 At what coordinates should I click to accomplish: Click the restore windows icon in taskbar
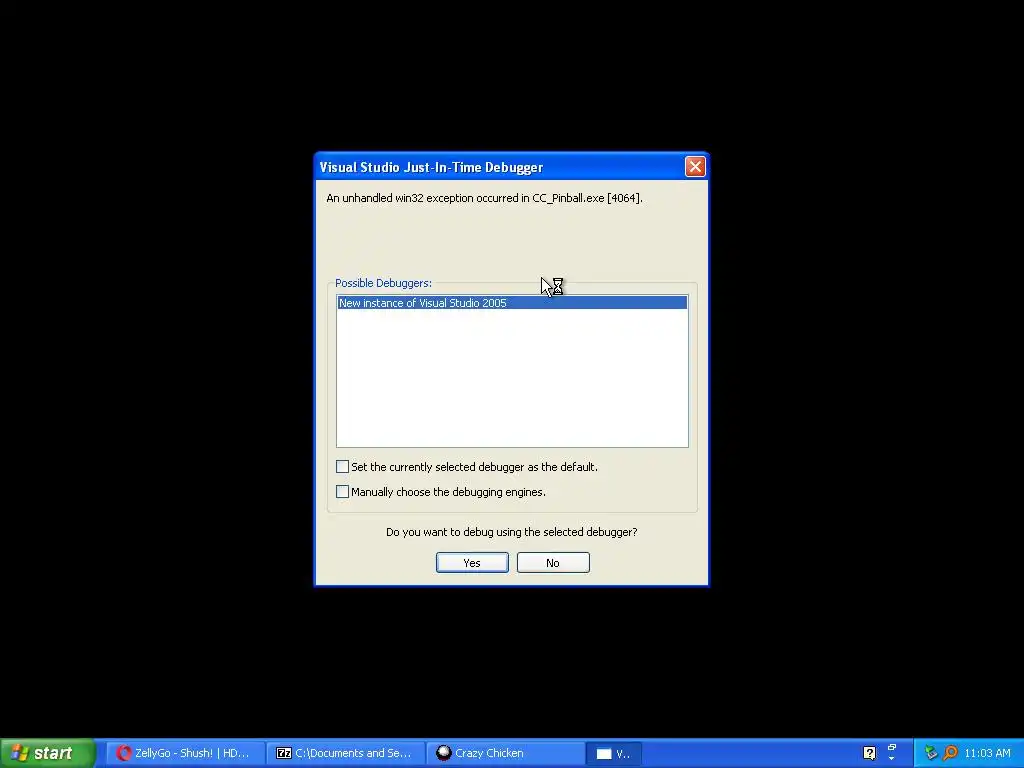[892, 747]
